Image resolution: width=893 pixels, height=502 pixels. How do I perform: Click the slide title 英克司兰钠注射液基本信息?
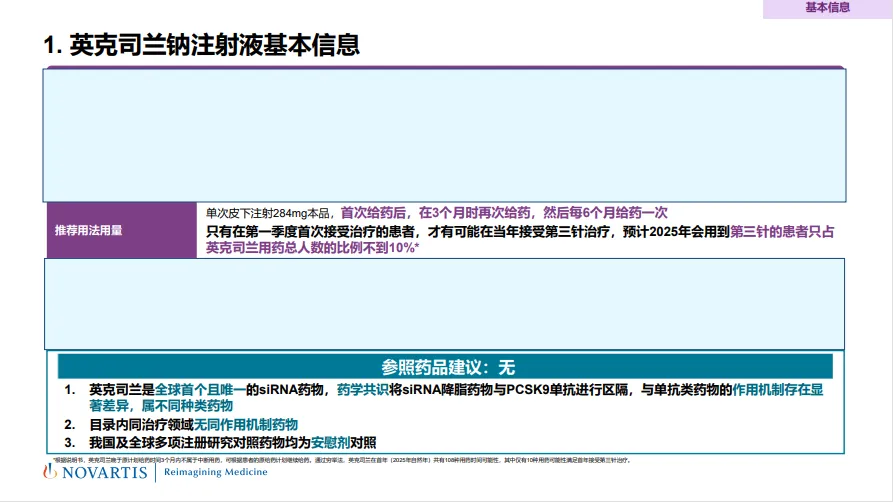tap(202, 45)
